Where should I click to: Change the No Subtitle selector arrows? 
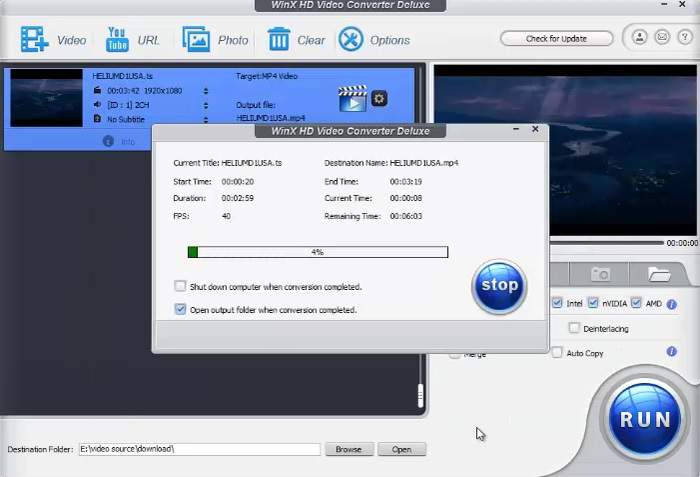click(206, 120)
